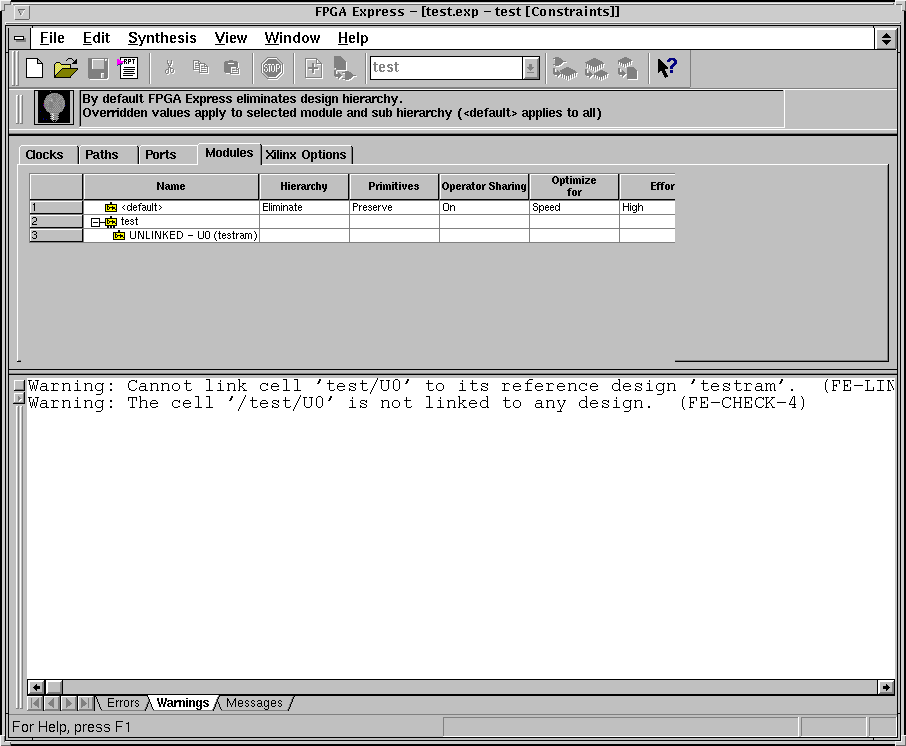Click the horizontal scrollbar thumb
Image resolution: width=906 pixels, height=746 pixels.
(54, 687)
